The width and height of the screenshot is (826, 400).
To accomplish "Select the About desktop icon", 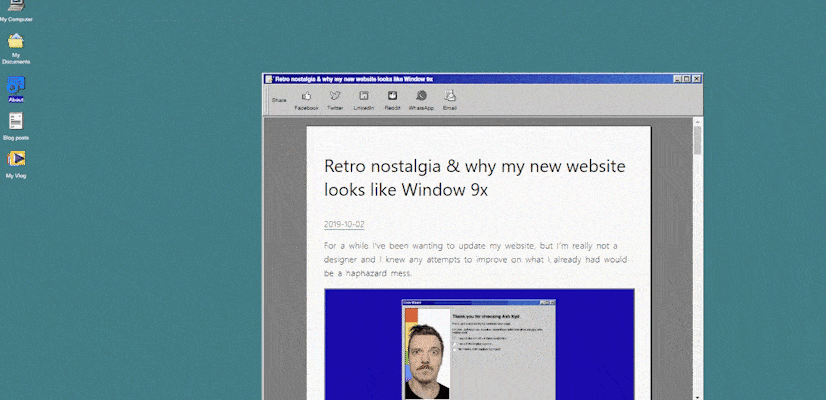I will coord(16,89).
